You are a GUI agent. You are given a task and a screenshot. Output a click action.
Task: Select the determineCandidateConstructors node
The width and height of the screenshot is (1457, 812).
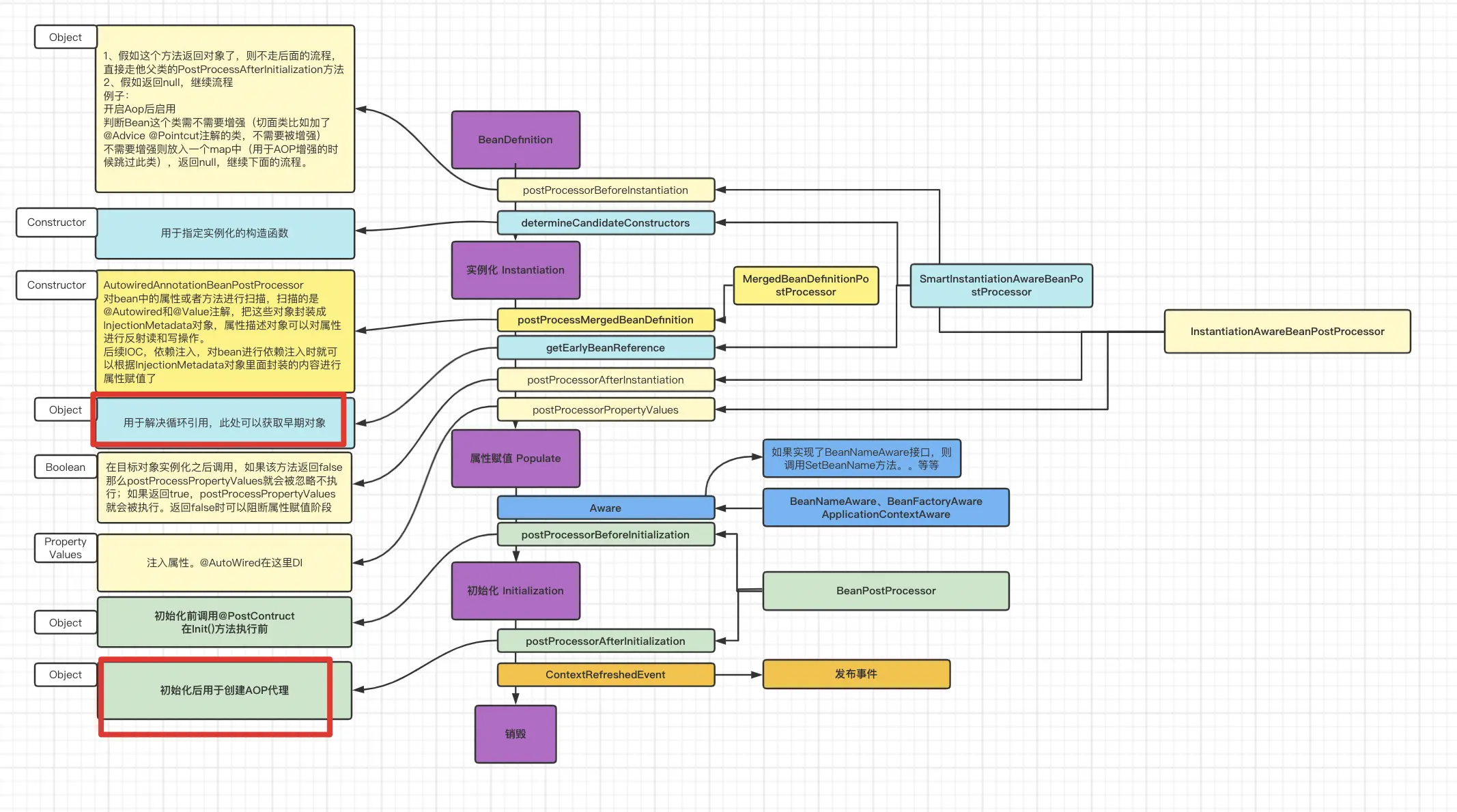[x=605, y=223]
